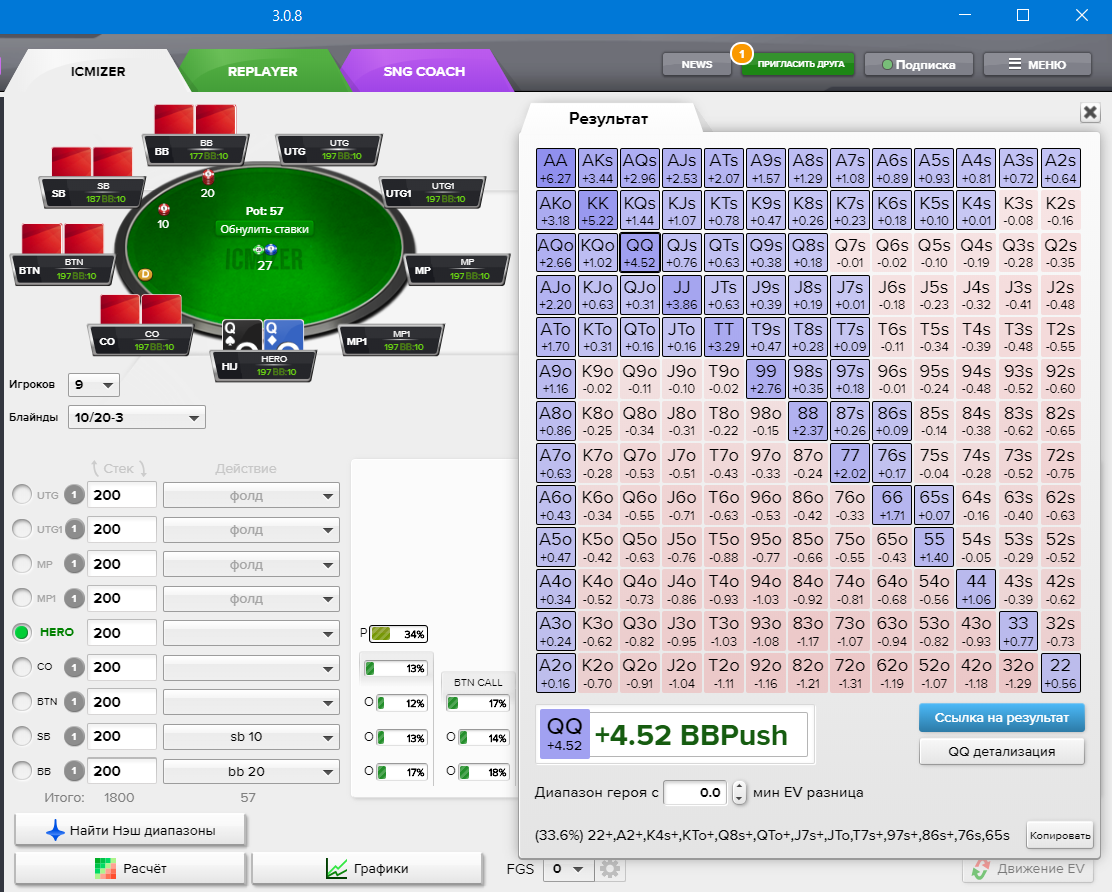Select the UTG1 radio button
Viewport: 1112px width, 892px height.
click(22, 529)
